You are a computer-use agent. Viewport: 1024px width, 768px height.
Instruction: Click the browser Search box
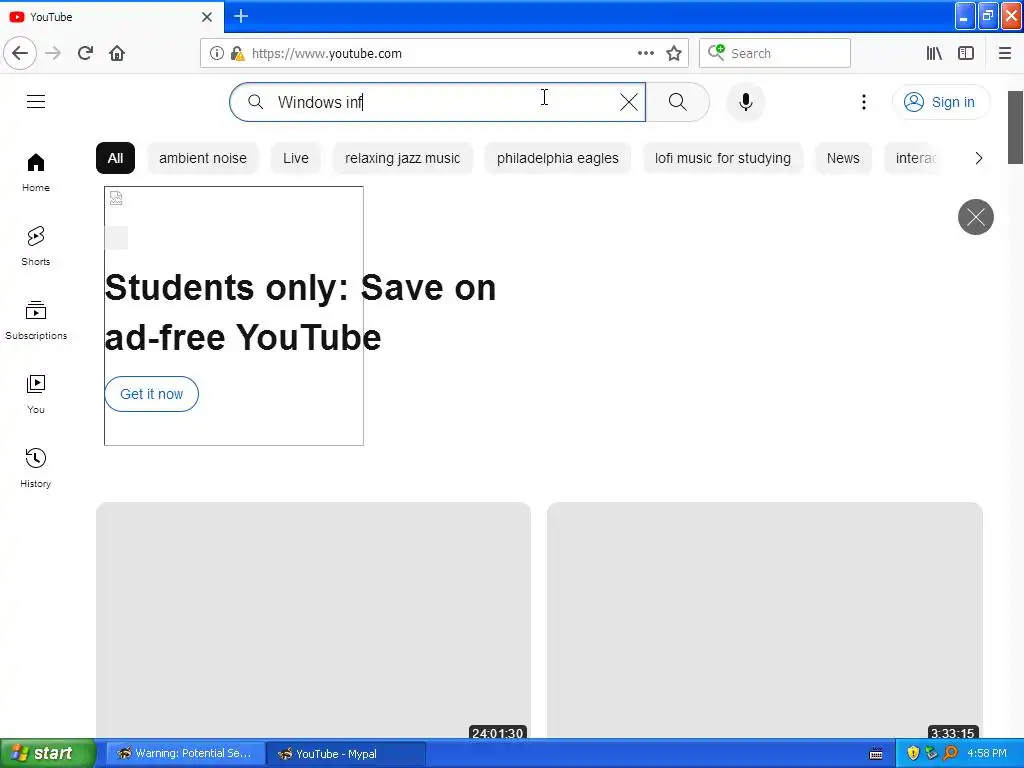tap(775, 53)
